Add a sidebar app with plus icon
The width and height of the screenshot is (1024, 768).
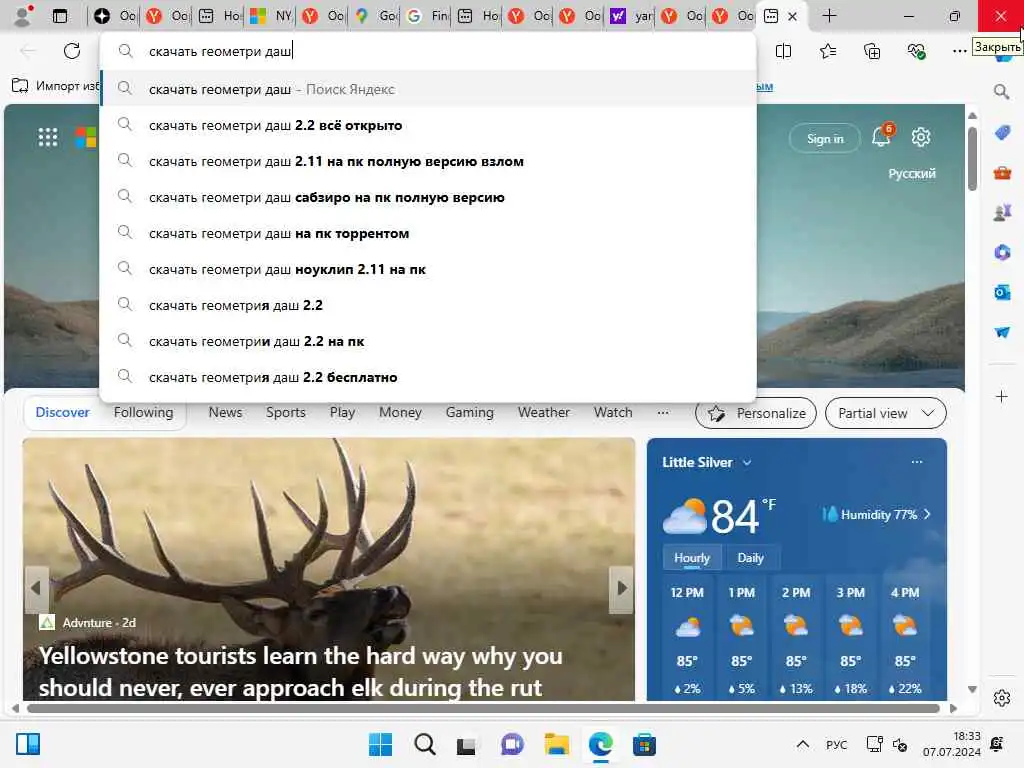1002,396
